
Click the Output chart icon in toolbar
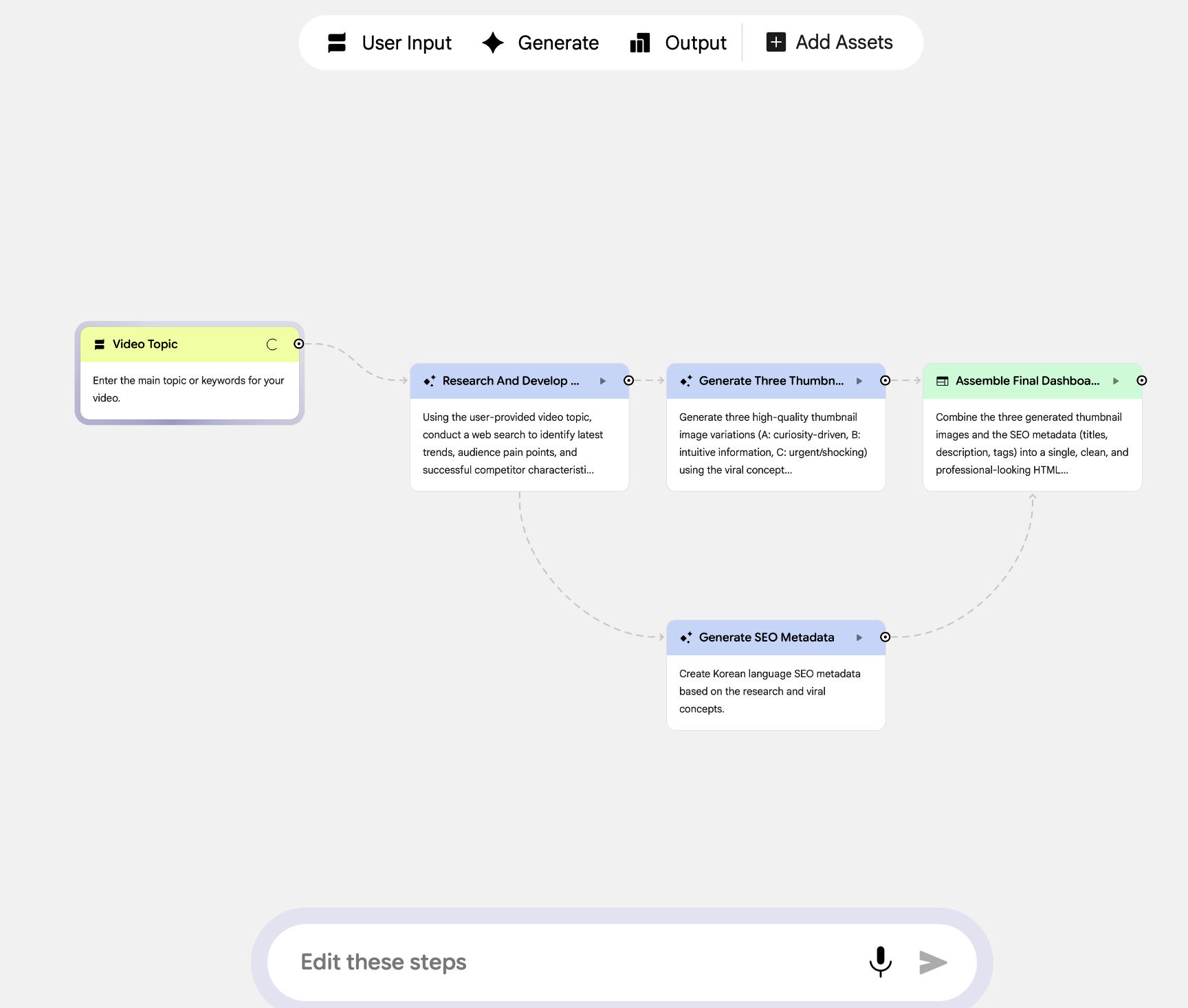[x=640, y=43]
